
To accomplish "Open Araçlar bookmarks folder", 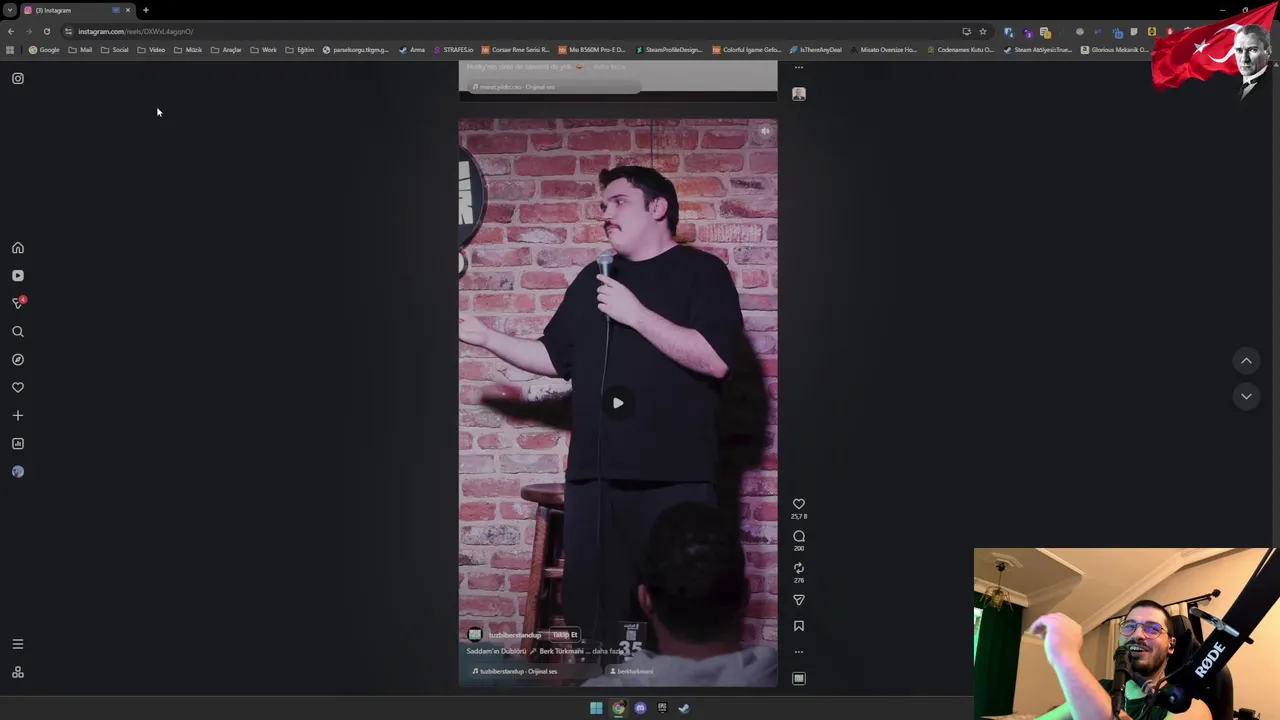I will click(x=226, y=50).
